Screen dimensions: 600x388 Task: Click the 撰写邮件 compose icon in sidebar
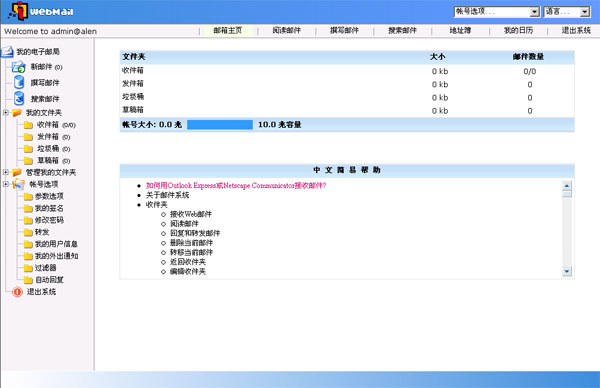[19, 82]
